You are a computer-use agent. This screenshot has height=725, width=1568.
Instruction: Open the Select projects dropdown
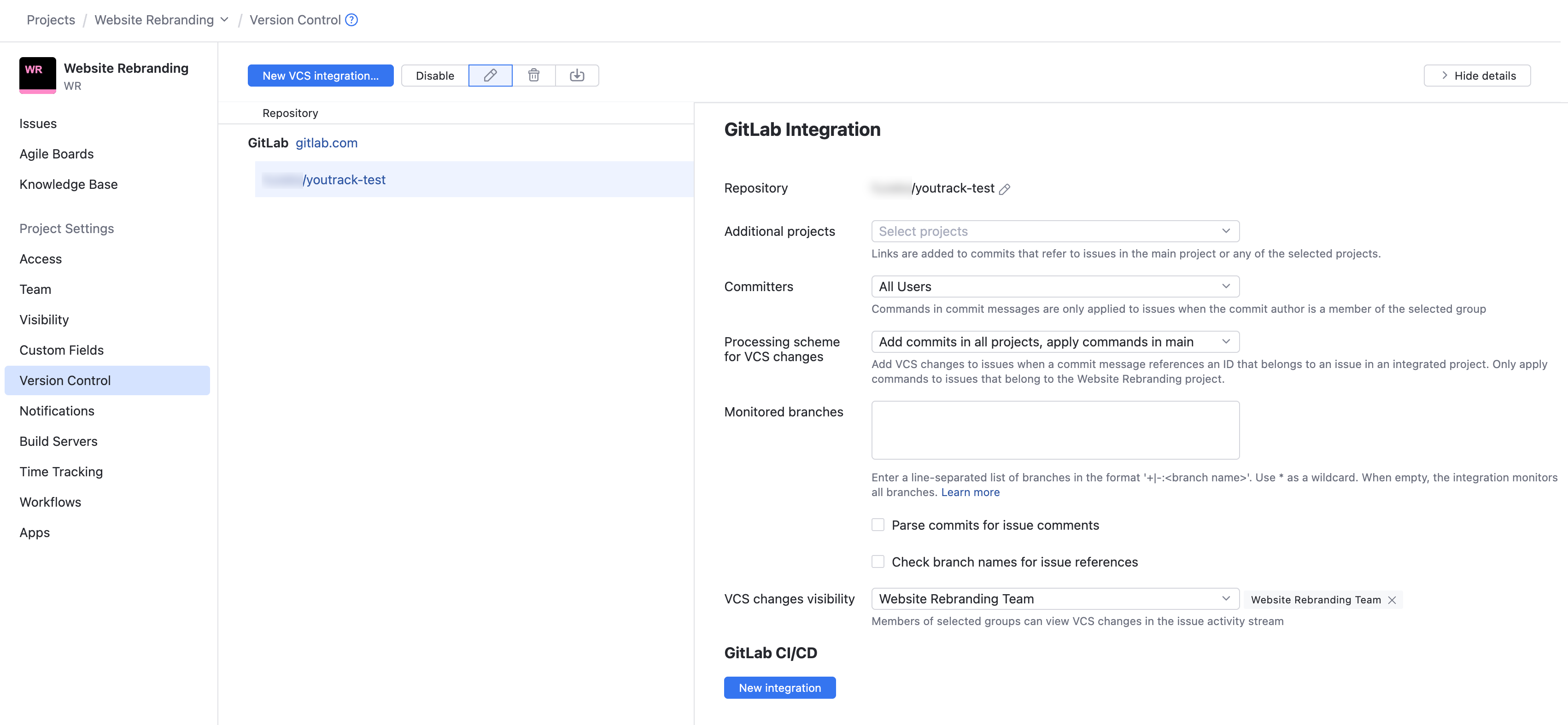[x=1055, y=231]
